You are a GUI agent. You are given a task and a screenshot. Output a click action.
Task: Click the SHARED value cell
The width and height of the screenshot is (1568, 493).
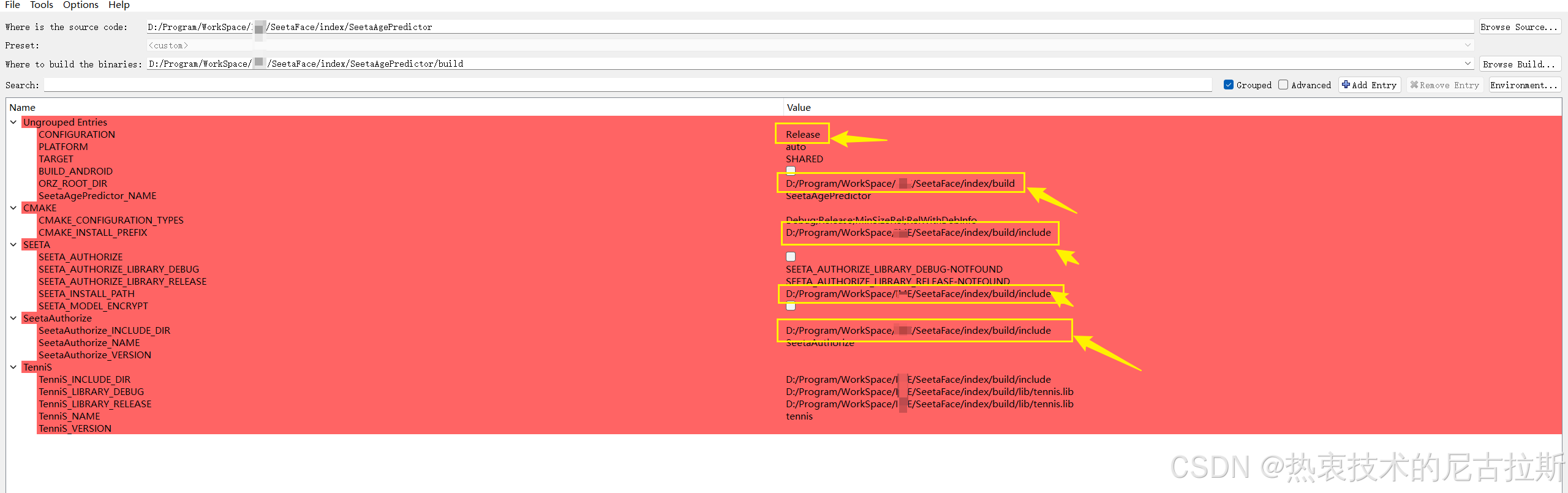[804, 159]
